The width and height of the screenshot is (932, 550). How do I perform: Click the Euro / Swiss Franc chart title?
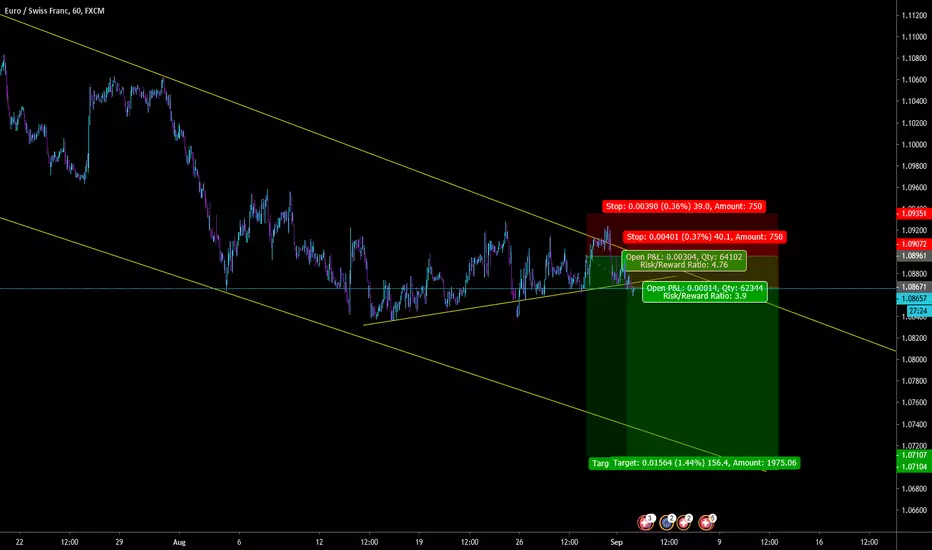[54, 11]
